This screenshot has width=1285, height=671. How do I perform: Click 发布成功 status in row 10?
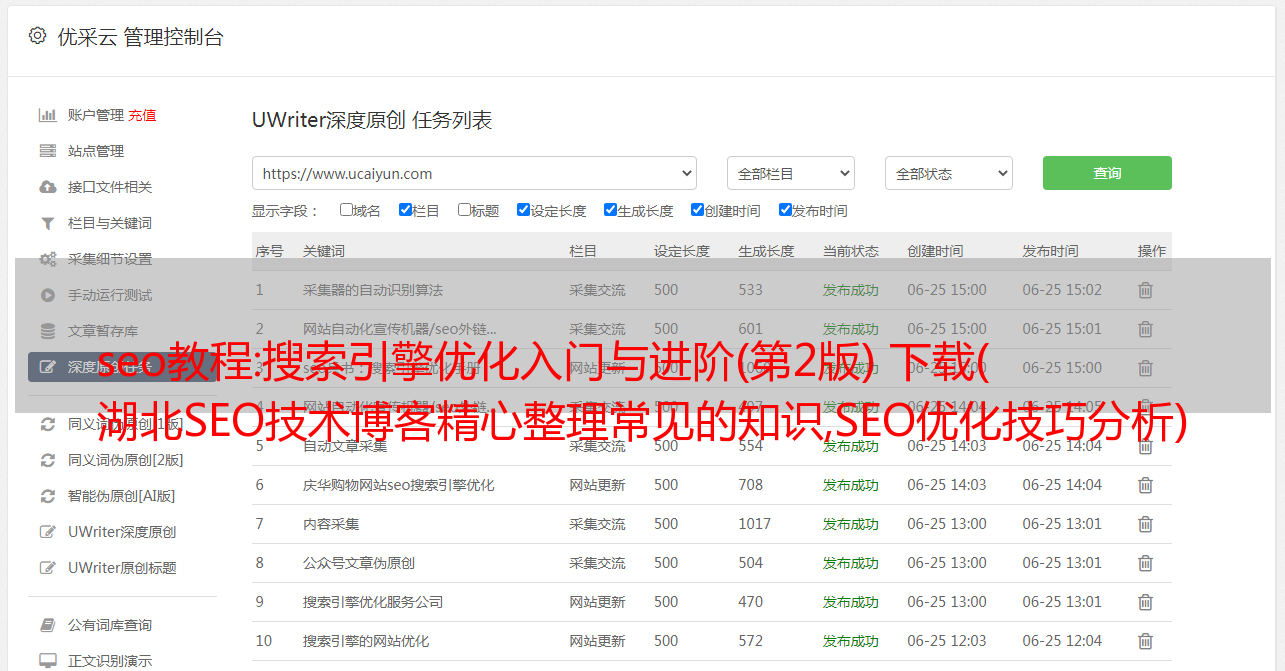coord(851,641)
